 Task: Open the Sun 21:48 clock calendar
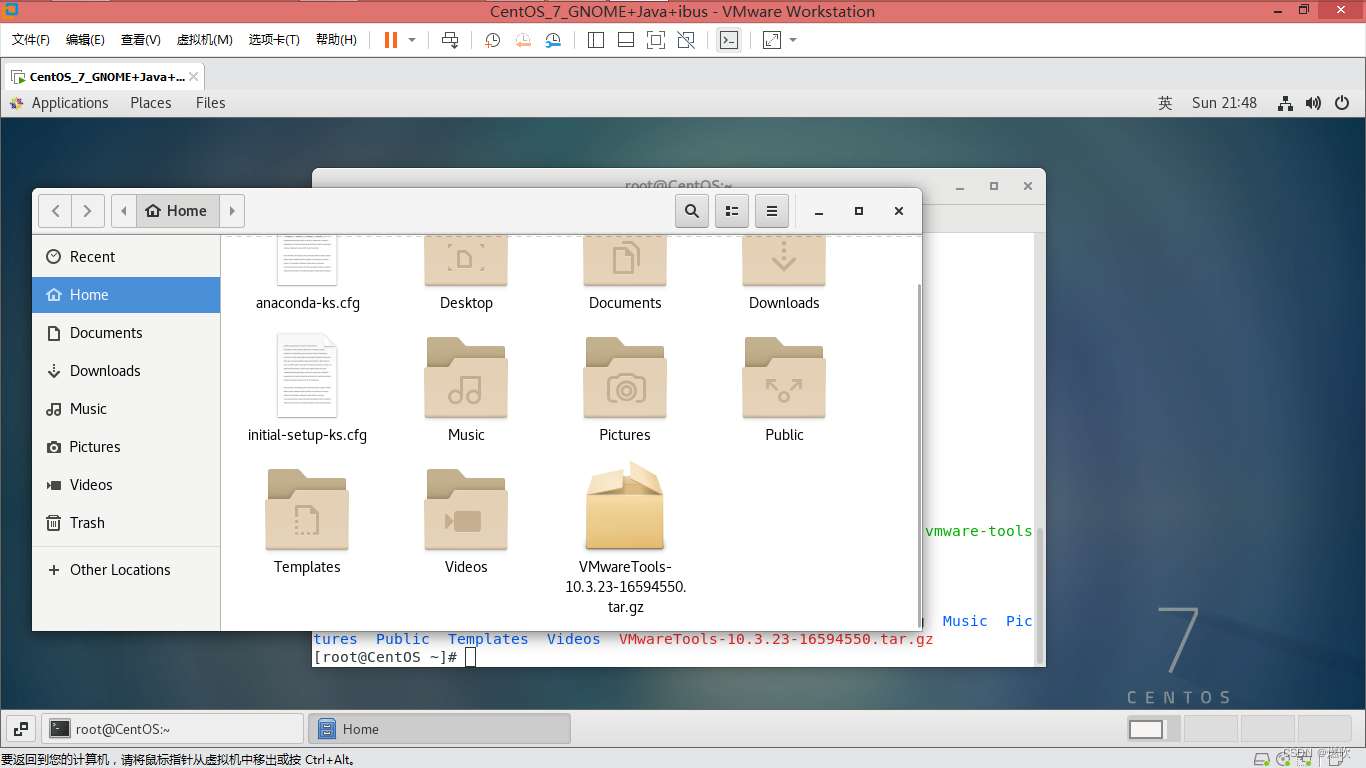point(1224,103)
